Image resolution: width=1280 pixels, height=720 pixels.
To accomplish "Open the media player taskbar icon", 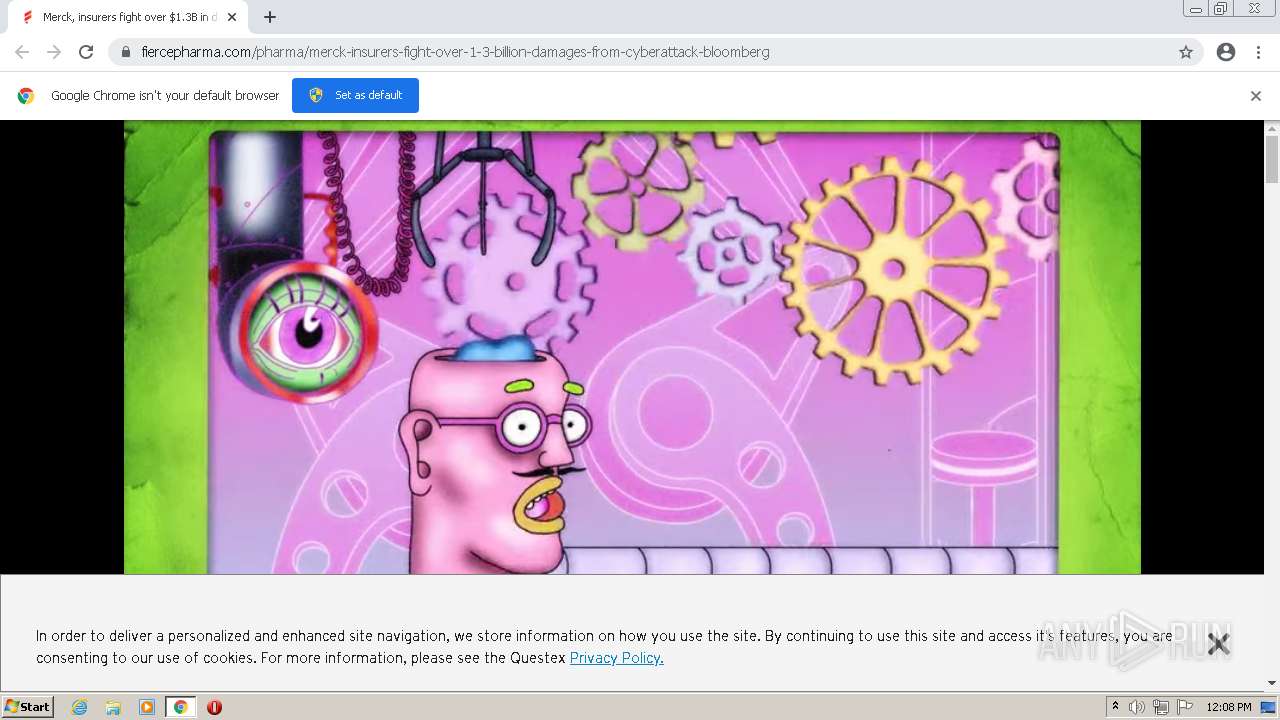I will (x=147, y=707).
